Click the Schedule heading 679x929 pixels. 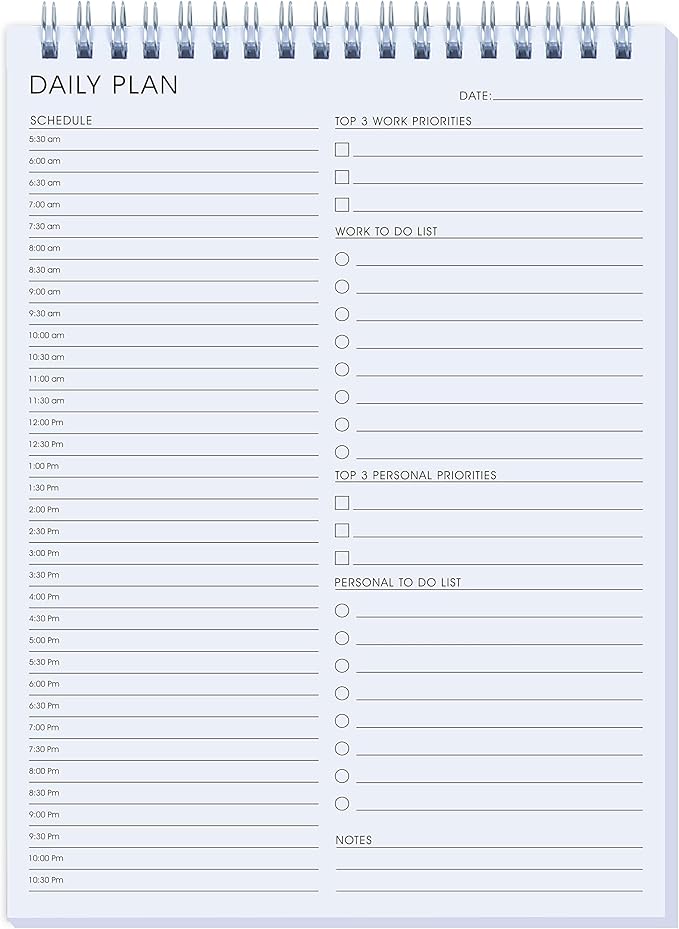61,121
